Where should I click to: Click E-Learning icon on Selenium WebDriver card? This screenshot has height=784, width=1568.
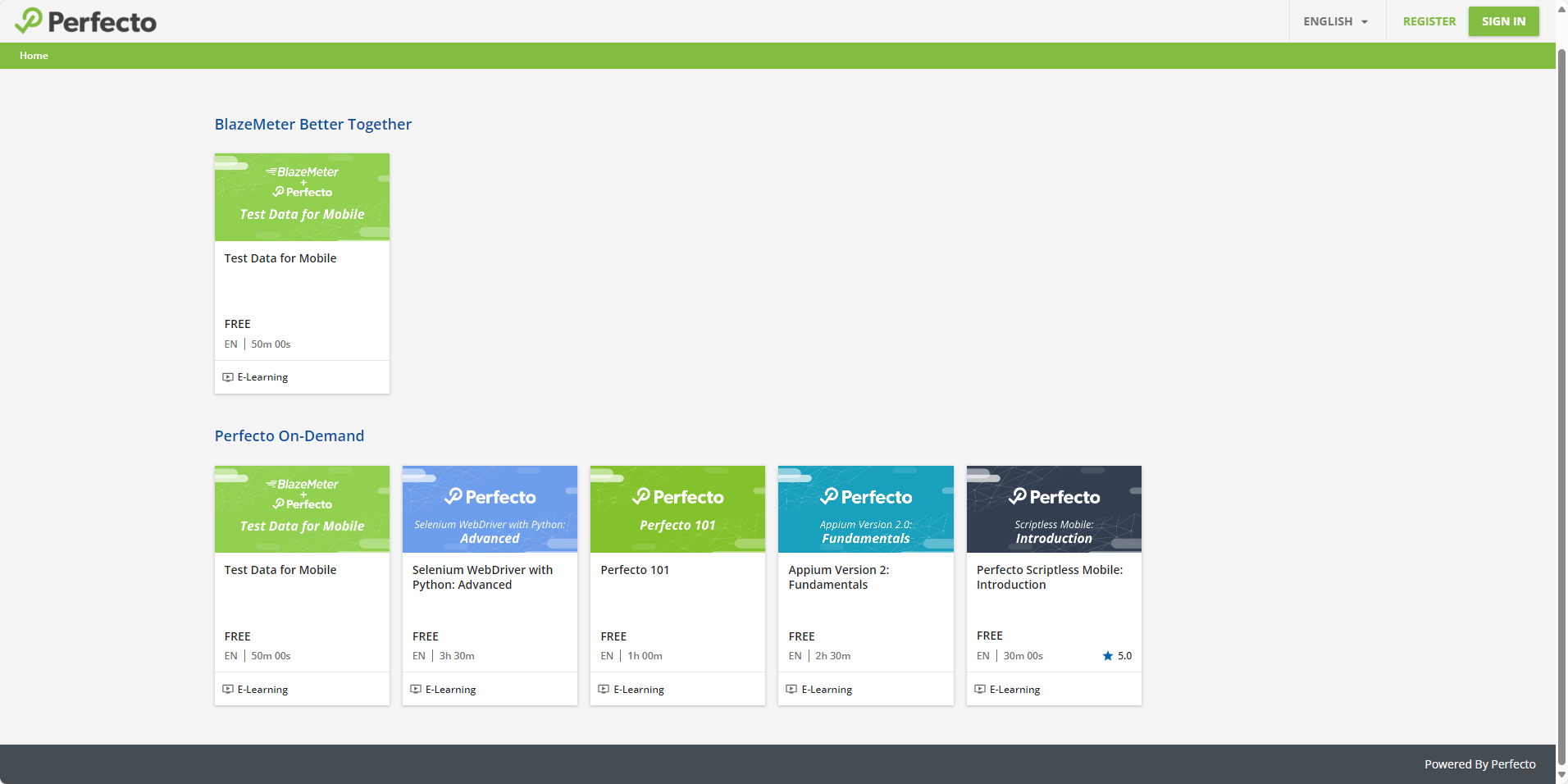click(416, 689)
